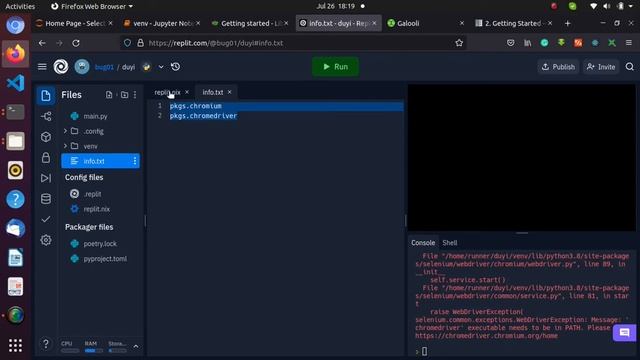Image resolution: width=640 pixels, height=360 pixels.
Task: Show Applications grid in dock
Action: (16, 345)
